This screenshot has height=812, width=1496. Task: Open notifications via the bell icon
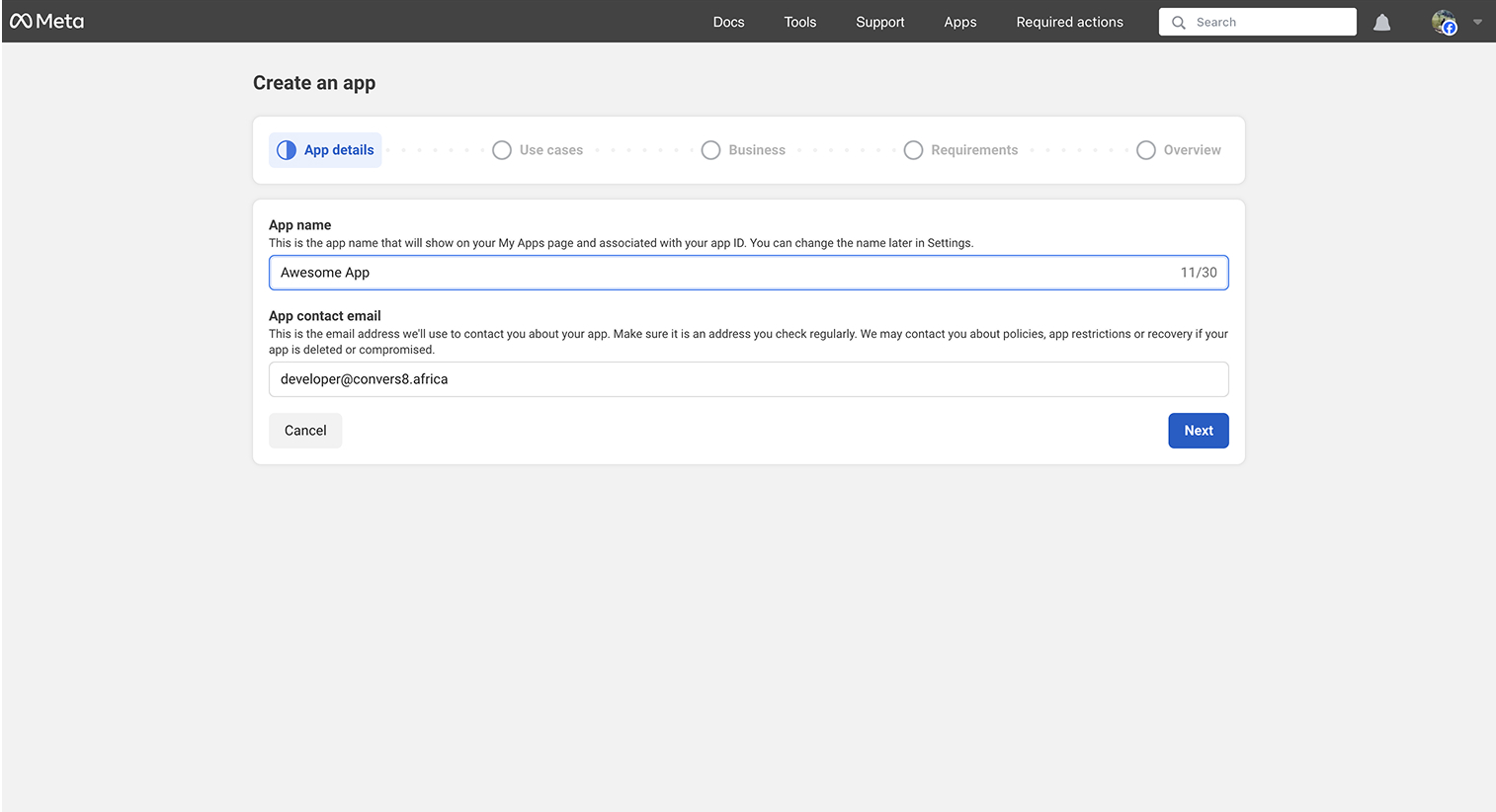click(x=1381, y=21)
